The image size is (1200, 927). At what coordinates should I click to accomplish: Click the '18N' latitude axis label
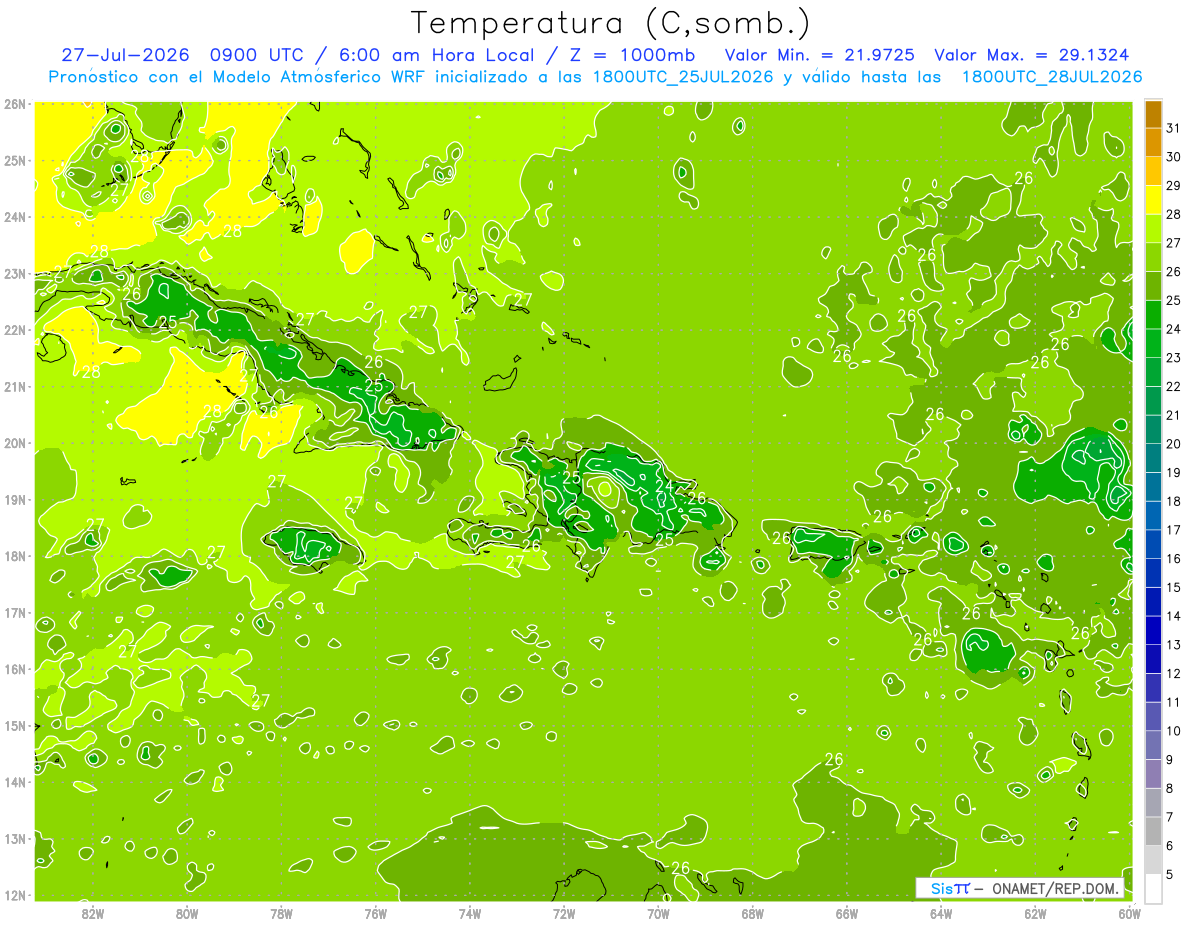[15, 556]
